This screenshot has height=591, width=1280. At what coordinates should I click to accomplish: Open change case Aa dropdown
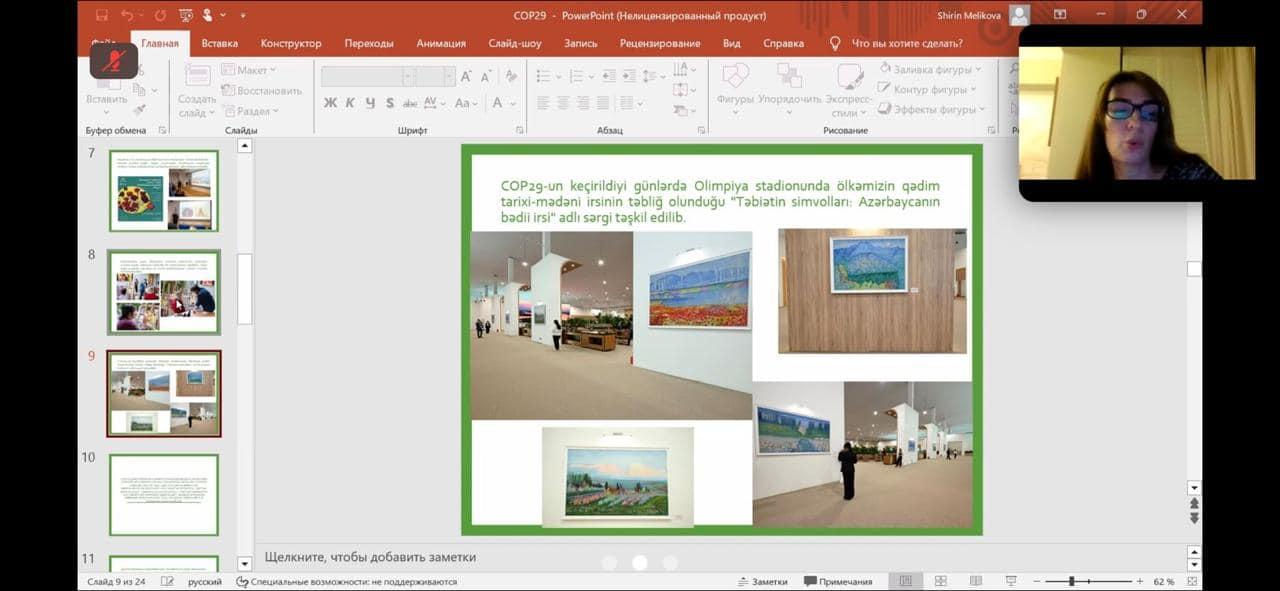[x=466, y=103]
